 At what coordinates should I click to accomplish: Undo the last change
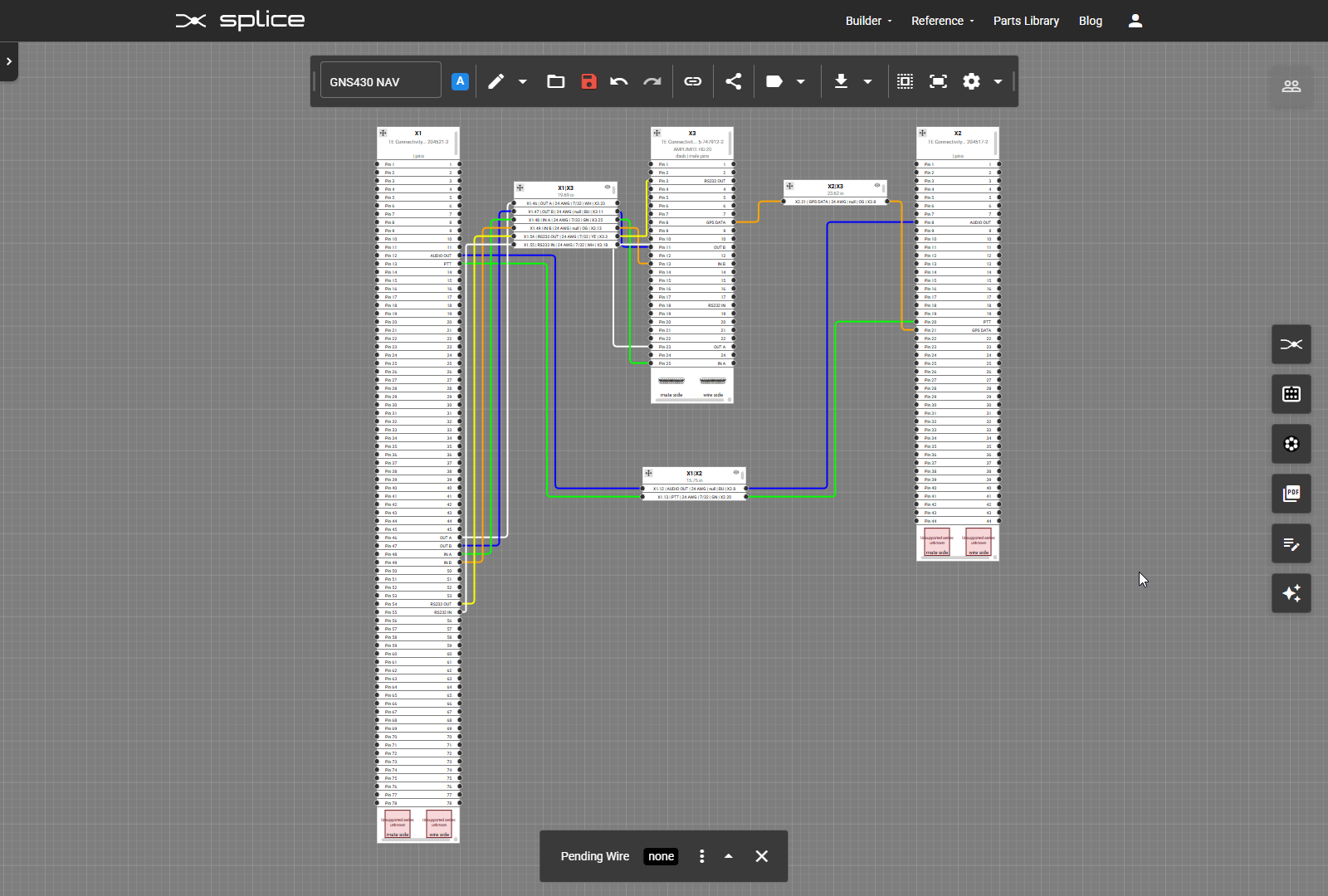click(618, 81)
